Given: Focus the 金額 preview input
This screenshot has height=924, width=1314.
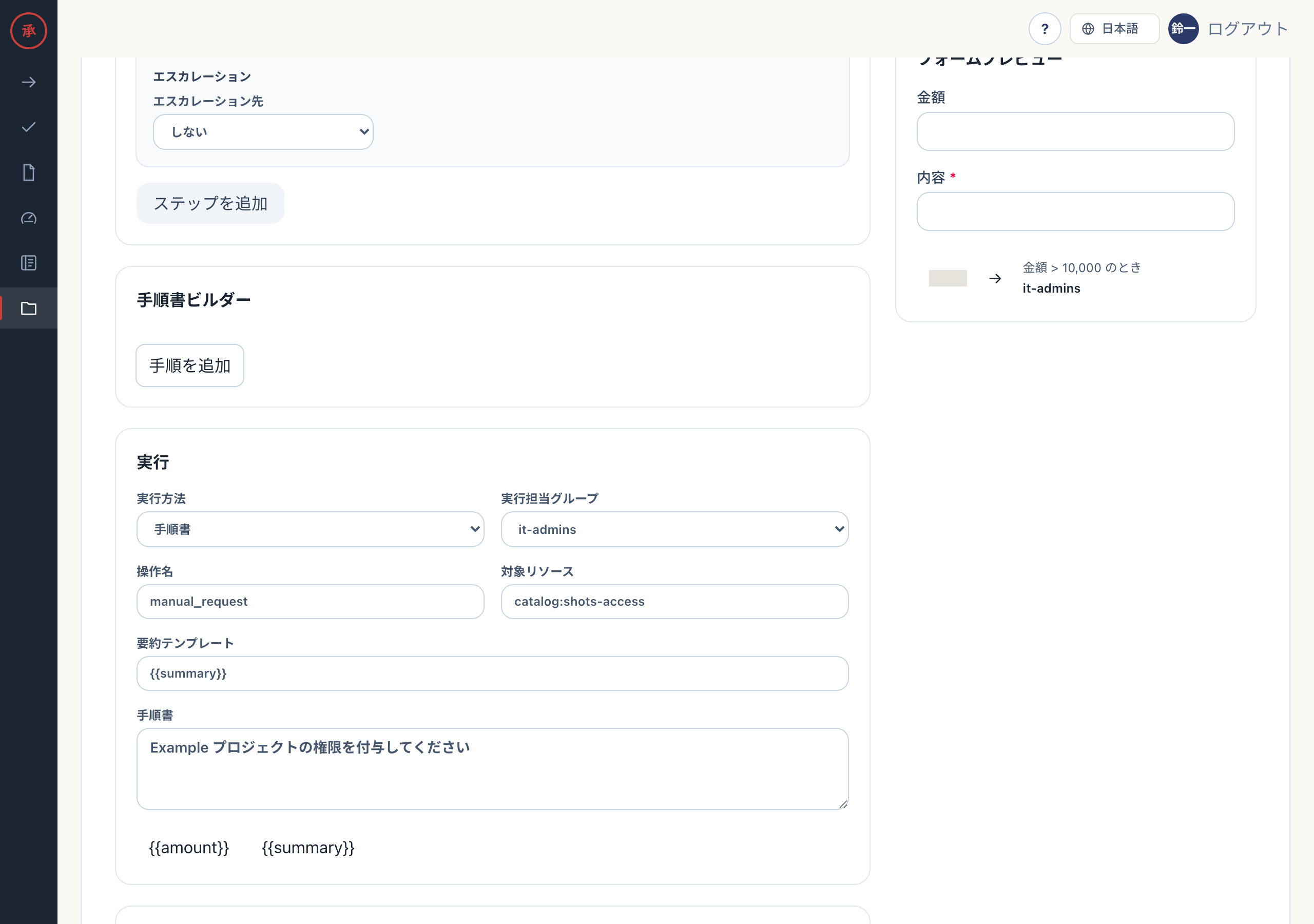Looking at the screenshot, I should [x=1075, y=131].
